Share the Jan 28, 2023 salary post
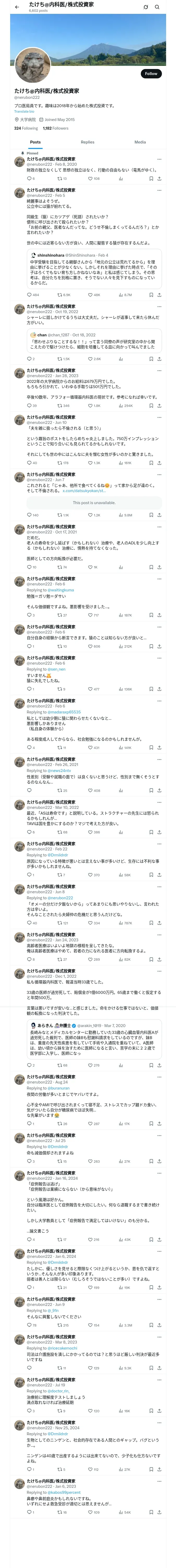Screen dimensions: 176x1568 pos(159,405)
